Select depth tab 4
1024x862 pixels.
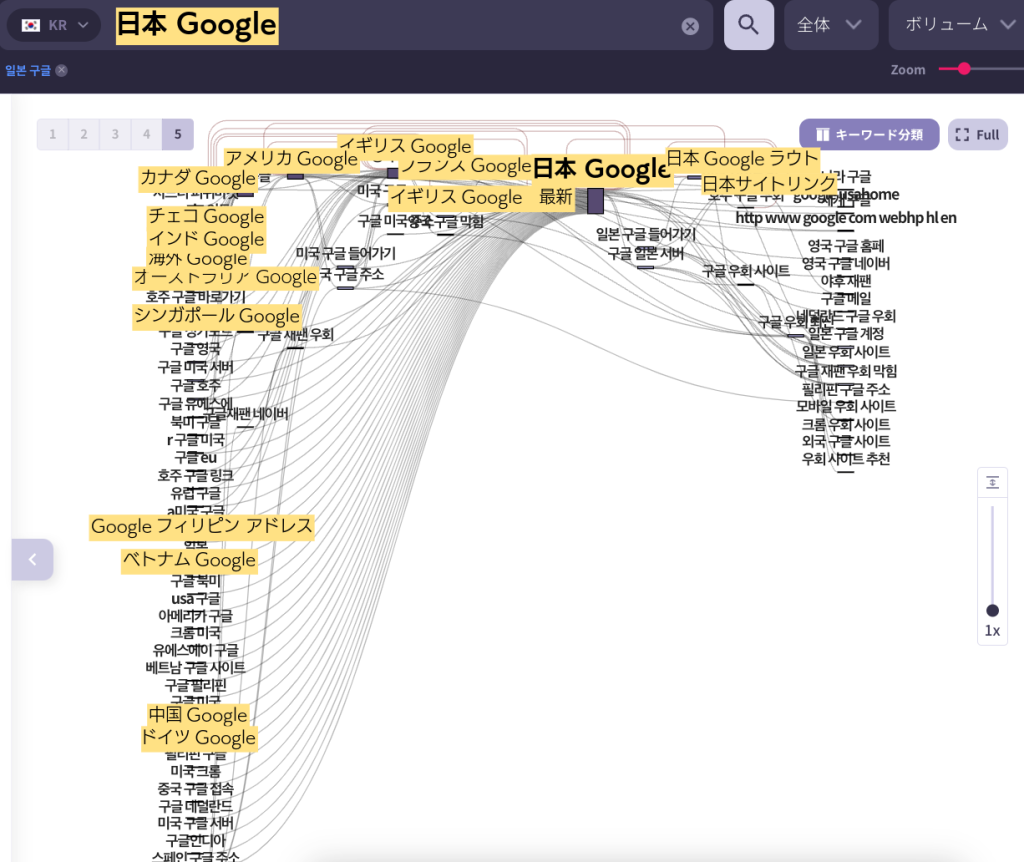[x=147, y=135]
